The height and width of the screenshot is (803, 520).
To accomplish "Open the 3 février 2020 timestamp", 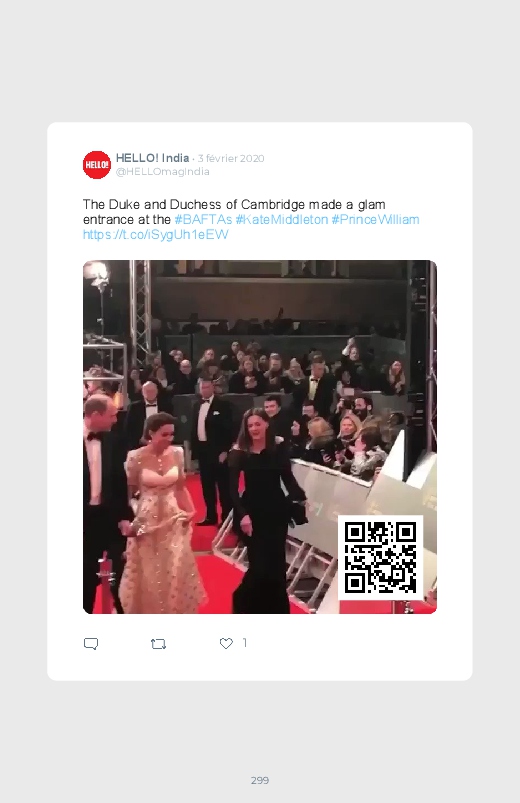I will pos(231,159).
